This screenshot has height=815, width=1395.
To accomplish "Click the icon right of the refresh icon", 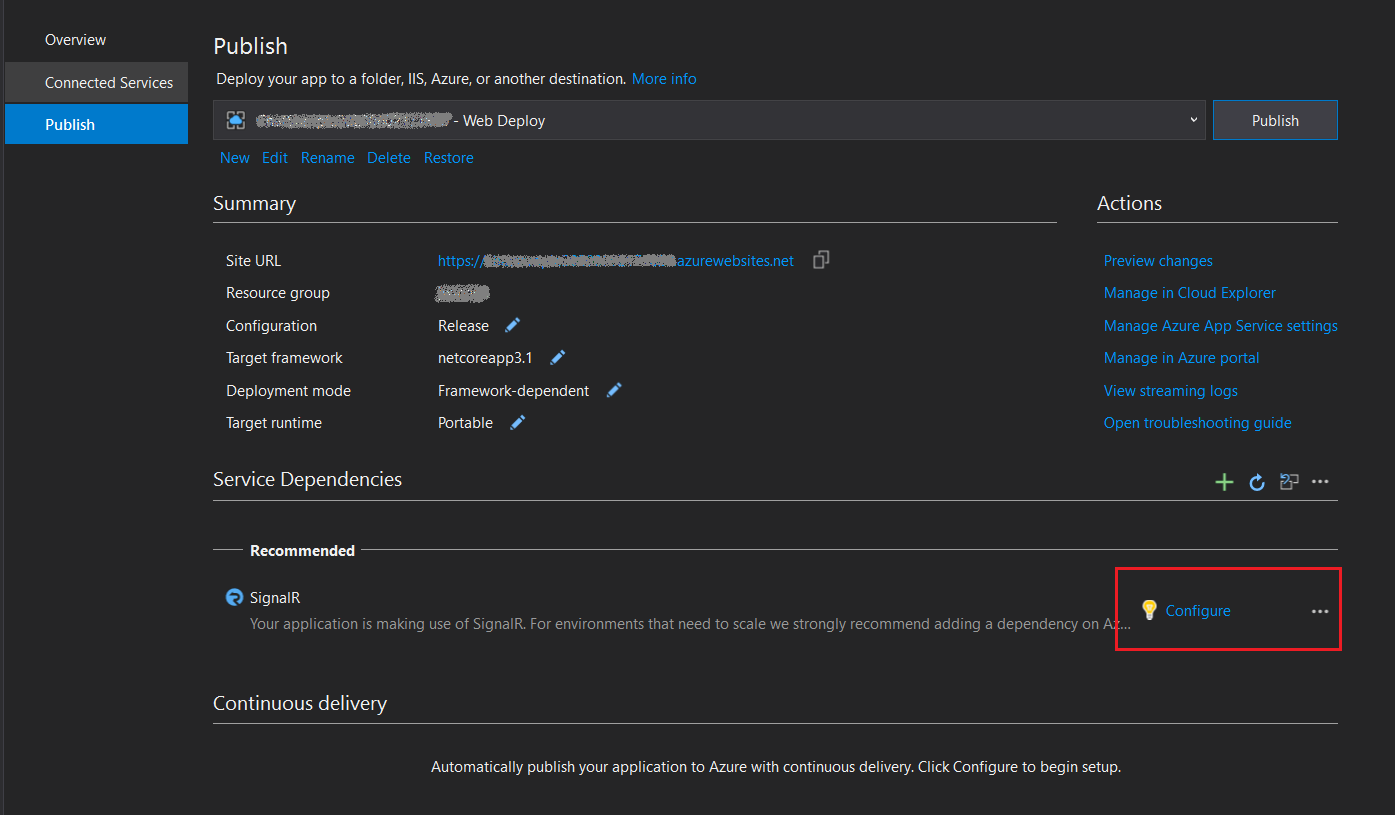I will coord(1289,482).
